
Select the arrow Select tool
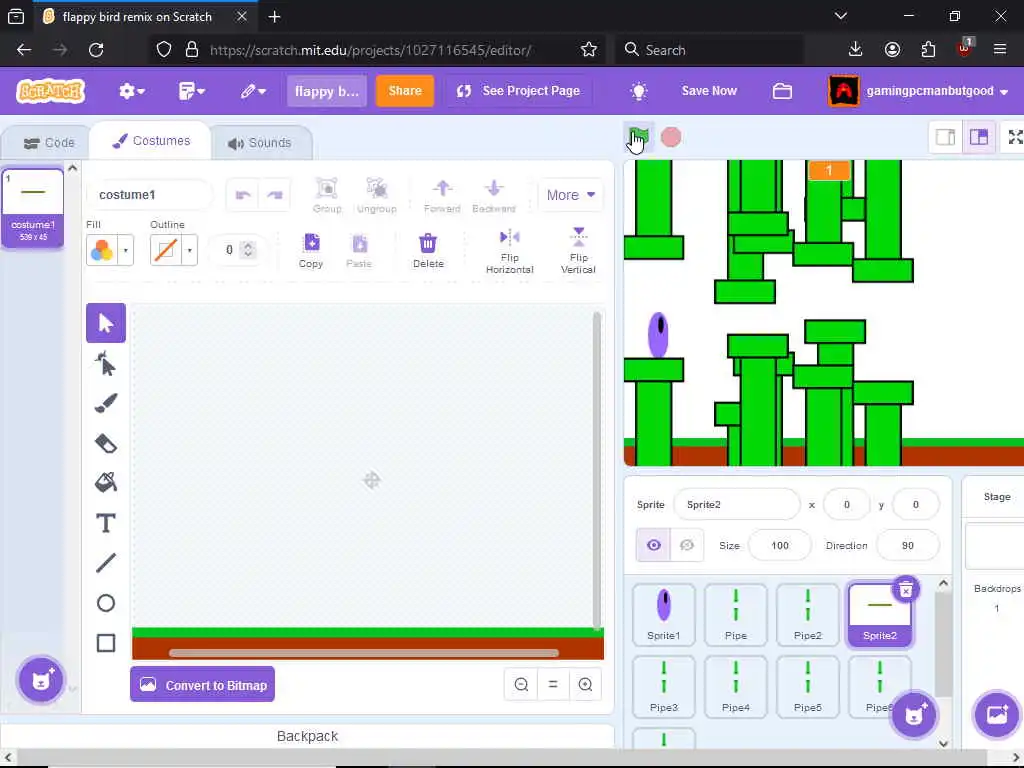coord(106,323)
